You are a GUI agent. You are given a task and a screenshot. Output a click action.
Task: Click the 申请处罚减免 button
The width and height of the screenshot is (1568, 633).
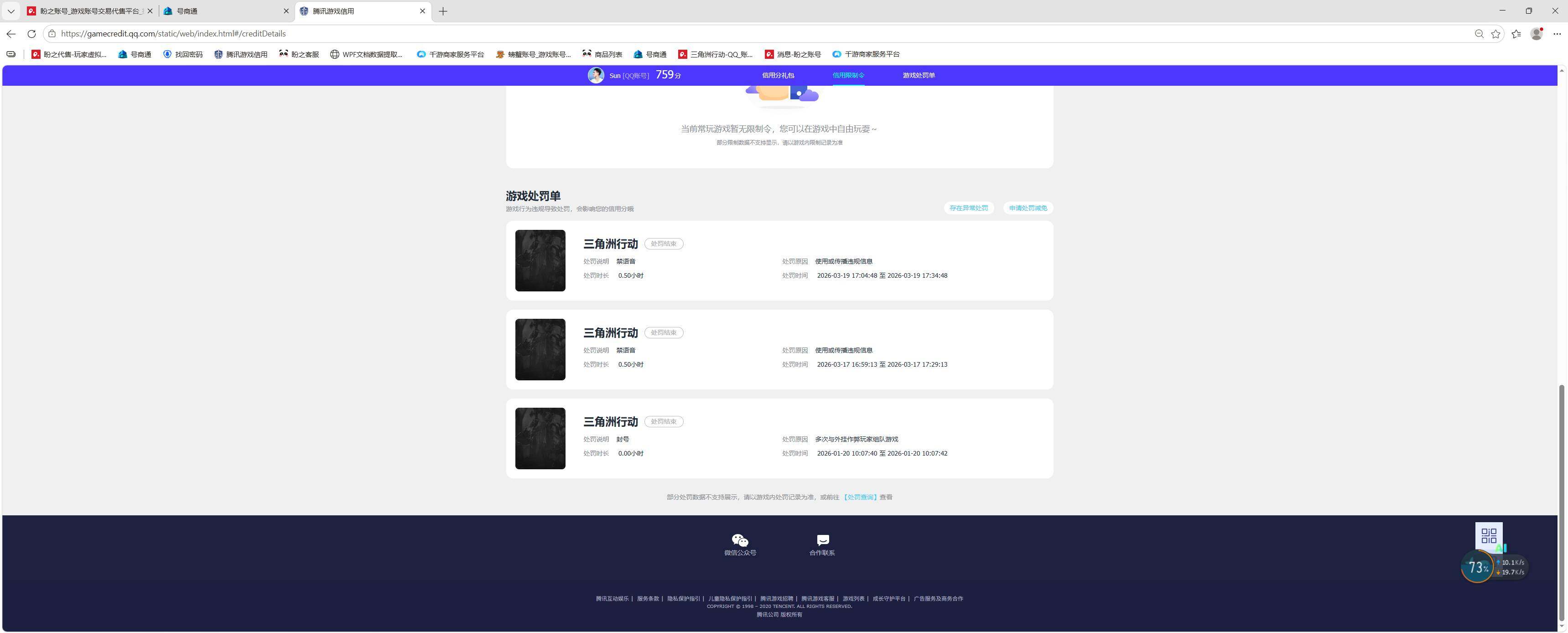[1028, 208]
